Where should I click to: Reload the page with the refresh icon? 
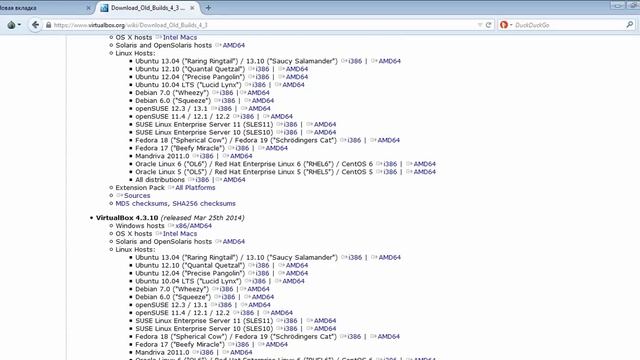tap(488, 25)
